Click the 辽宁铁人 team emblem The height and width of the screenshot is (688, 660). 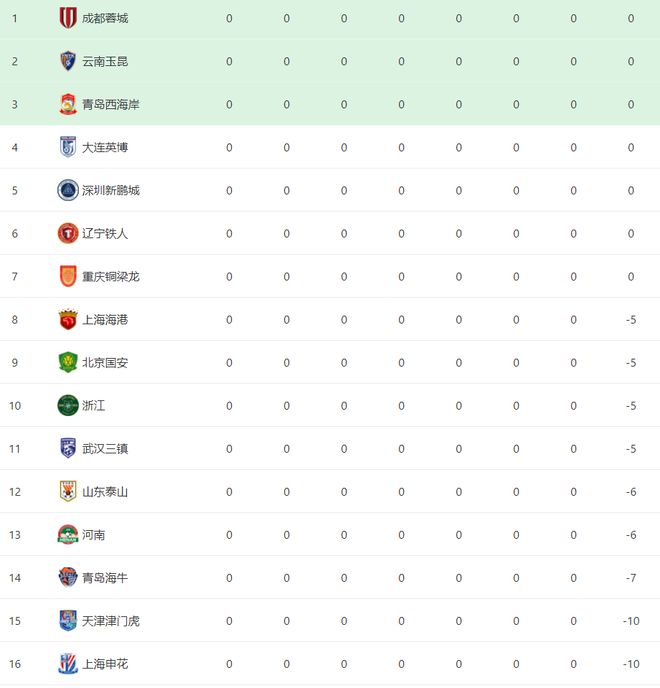click(68, 233)
